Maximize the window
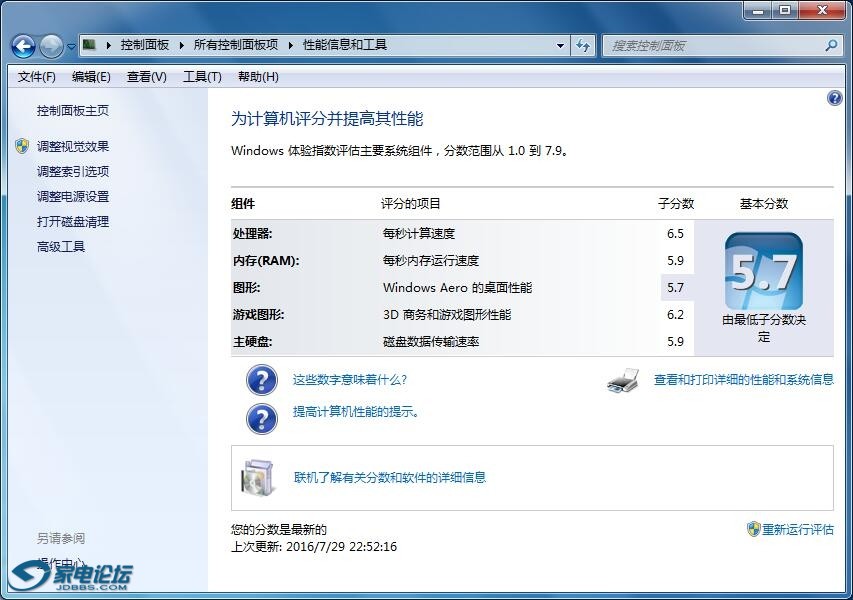Viewport: 853px width, 600px height. pos(784,9)
